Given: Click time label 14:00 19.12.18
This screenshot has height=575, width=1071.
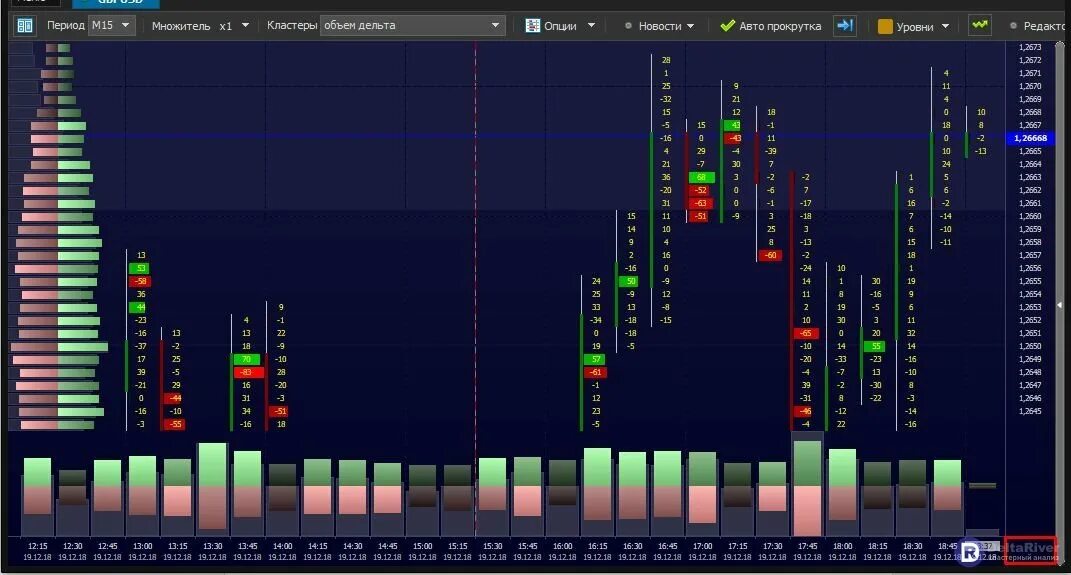Looking at the screenshot, I should pos(282,551).
